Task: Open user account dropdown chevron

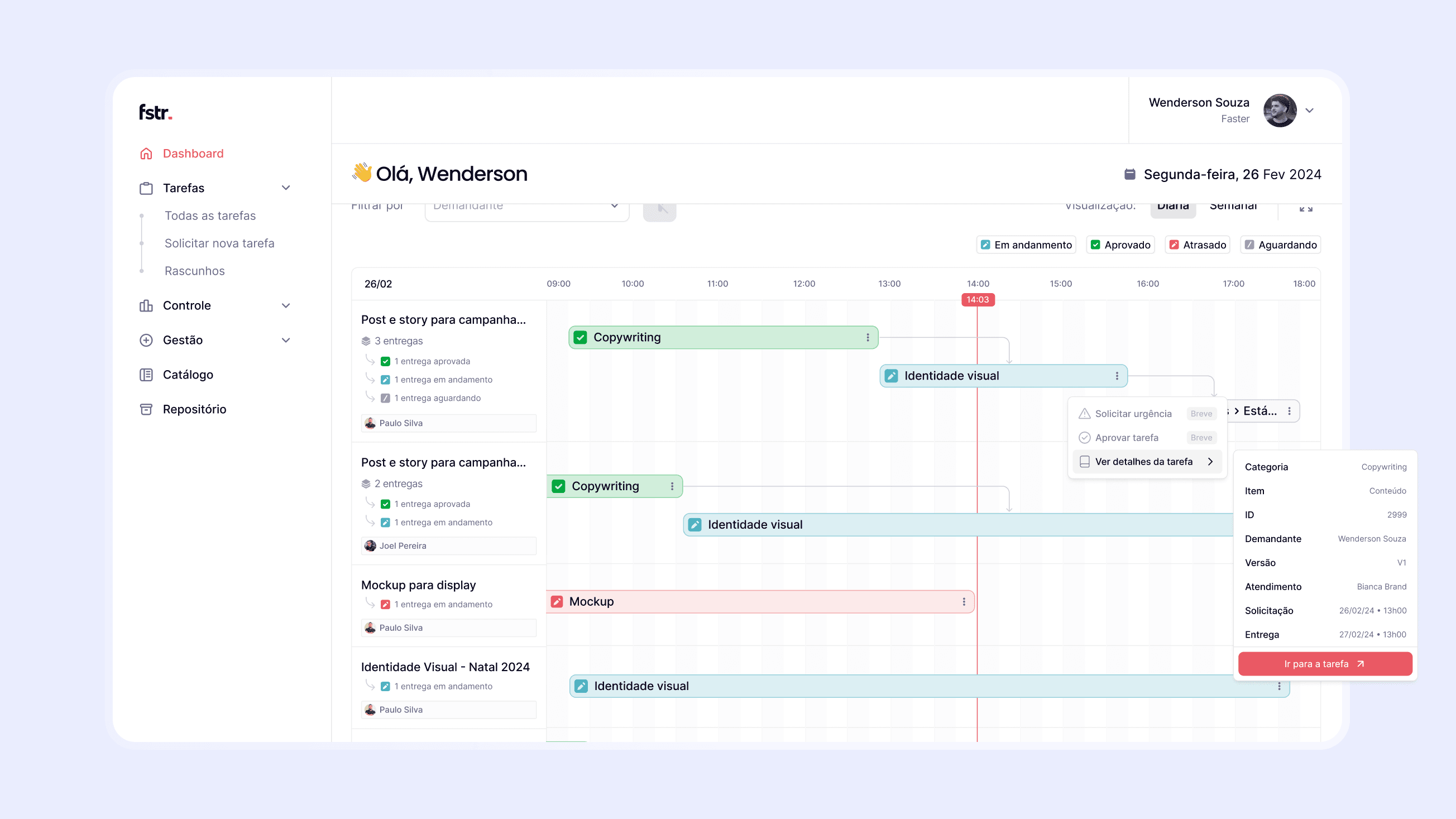Action: [1310, 110]
